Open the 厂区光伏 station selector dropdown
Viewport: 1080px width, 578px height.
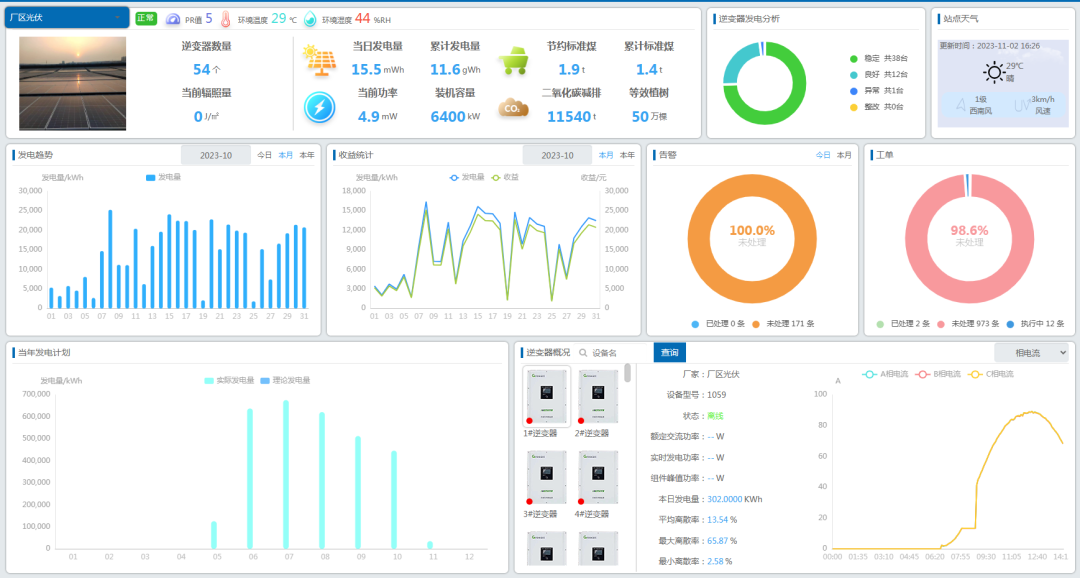[67, 18]
